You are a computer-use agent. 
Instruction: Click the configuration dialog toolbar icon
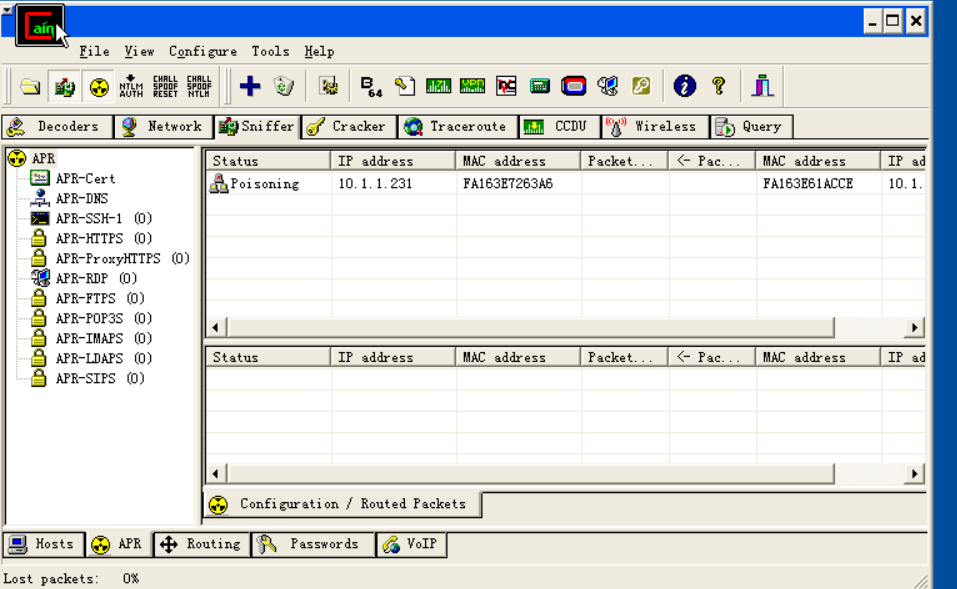[329, 86]
